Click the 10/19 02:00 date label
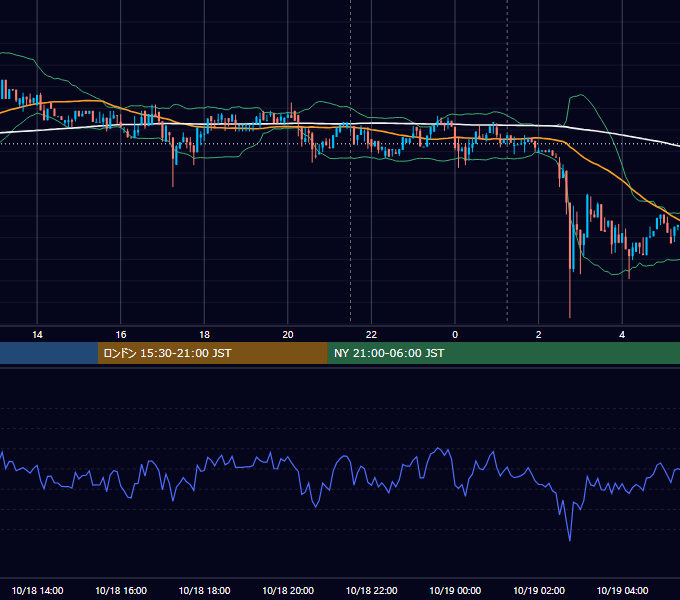Viewport: 680px width, 600px height. pos(539,590)
